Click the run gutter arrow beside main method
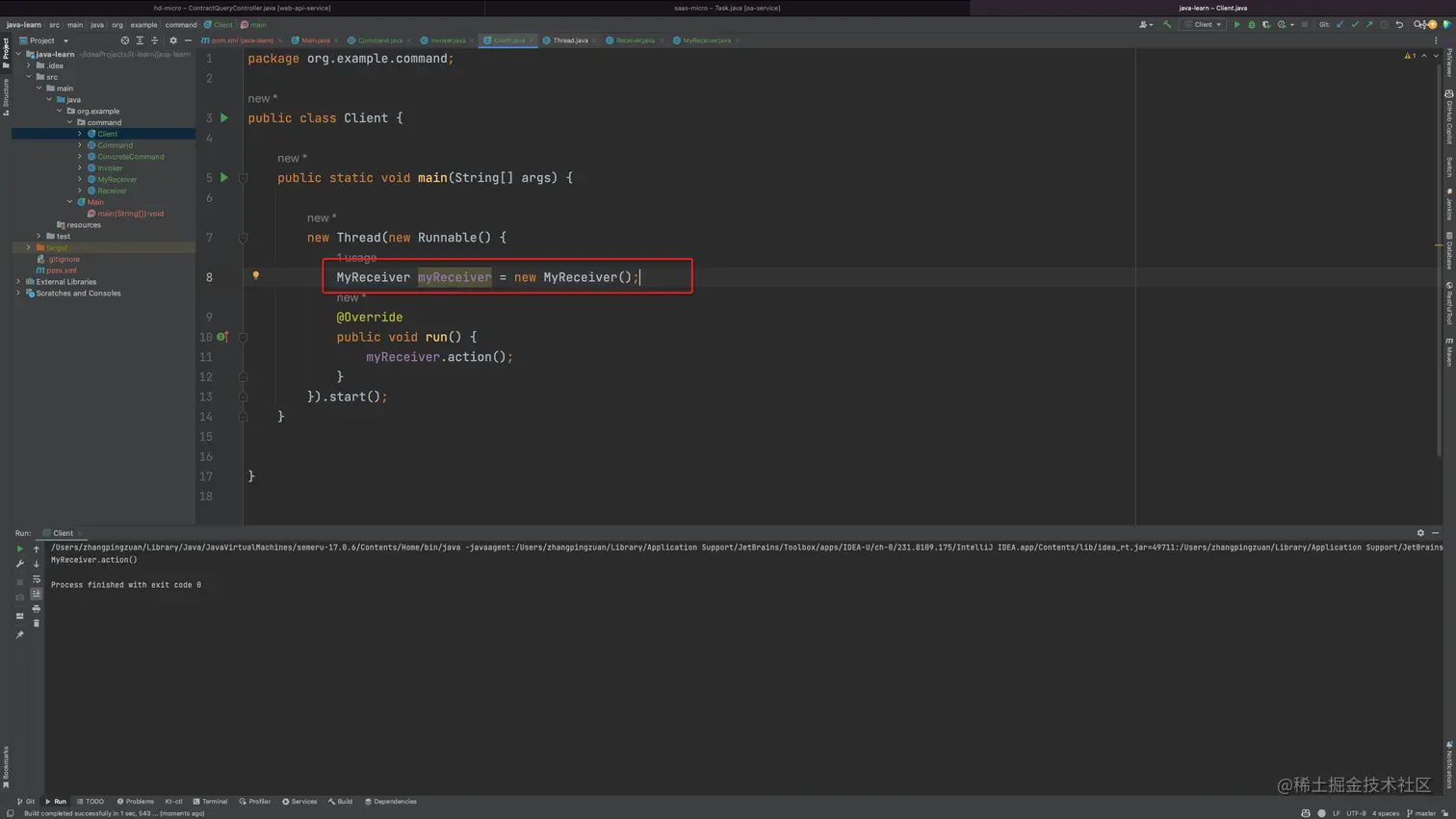Viewport: 1456px width, 819px height. tap(224, 178)
